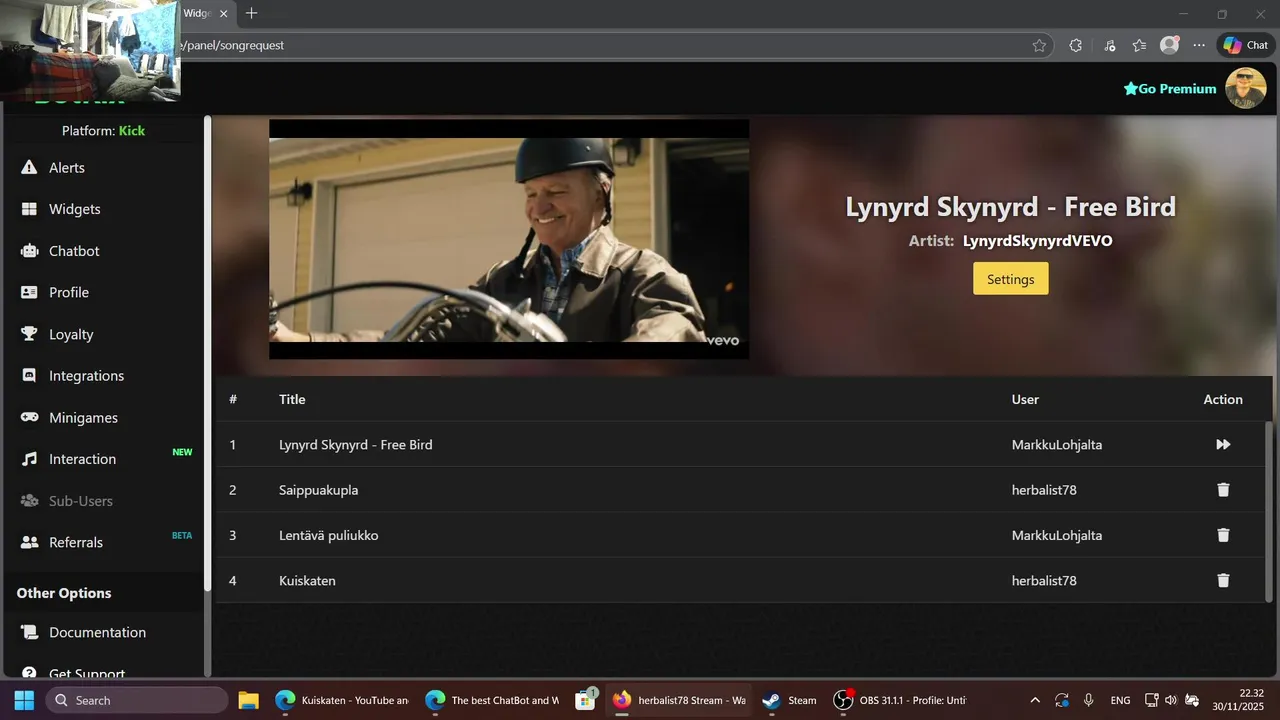Open File Explorer from the taskbar

248,700
